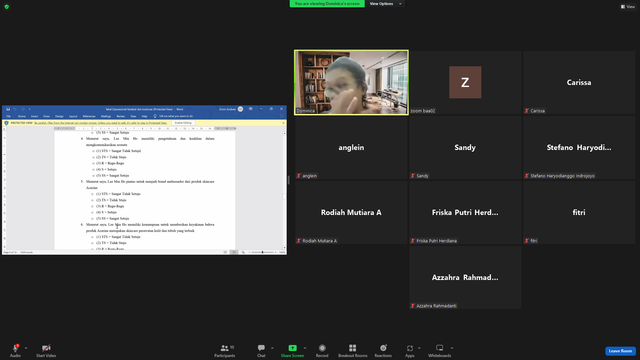The width and height of the screenshot is (640, 360).
Task: Open the Apps icon in Zoom toolbar
Action: [410, 348]
